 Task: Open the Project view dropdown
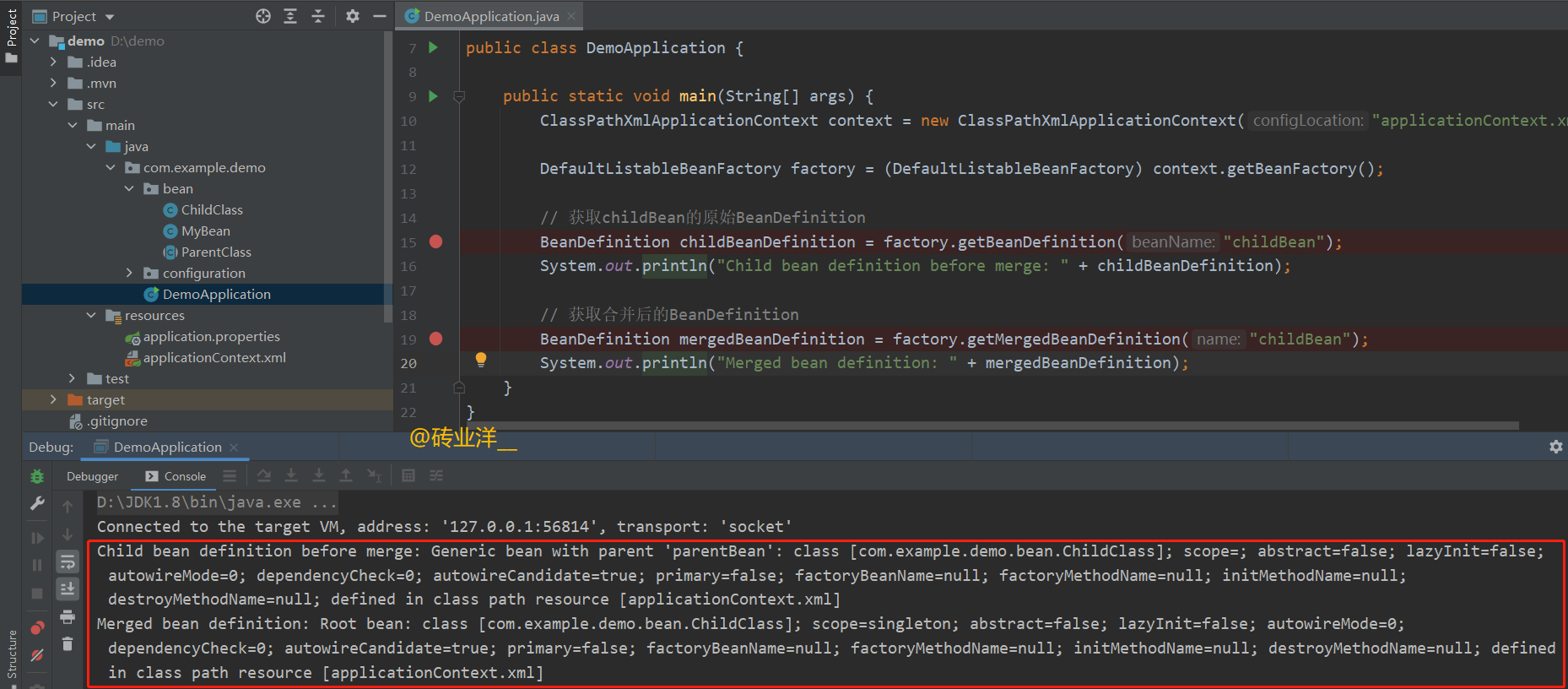(84, 16)
